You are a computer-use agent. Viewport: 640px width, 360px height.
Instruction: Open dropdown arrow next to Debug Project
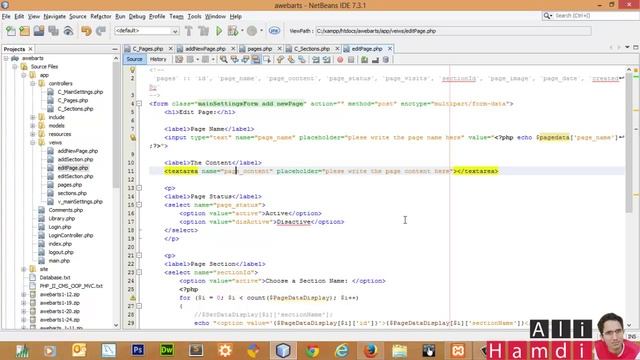[x=242, y=31]
